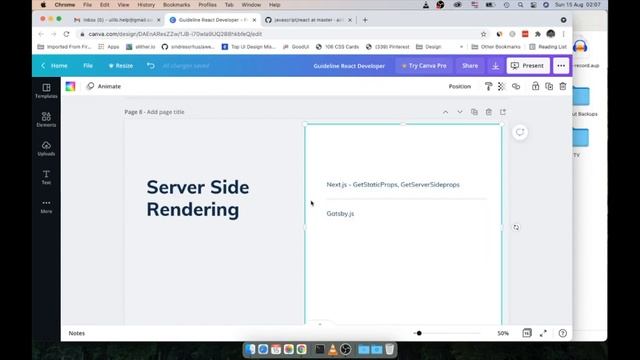Click the transparency checkerboard icon
The height and width of the screenshot is (360, 640).
tap(501, 86)
